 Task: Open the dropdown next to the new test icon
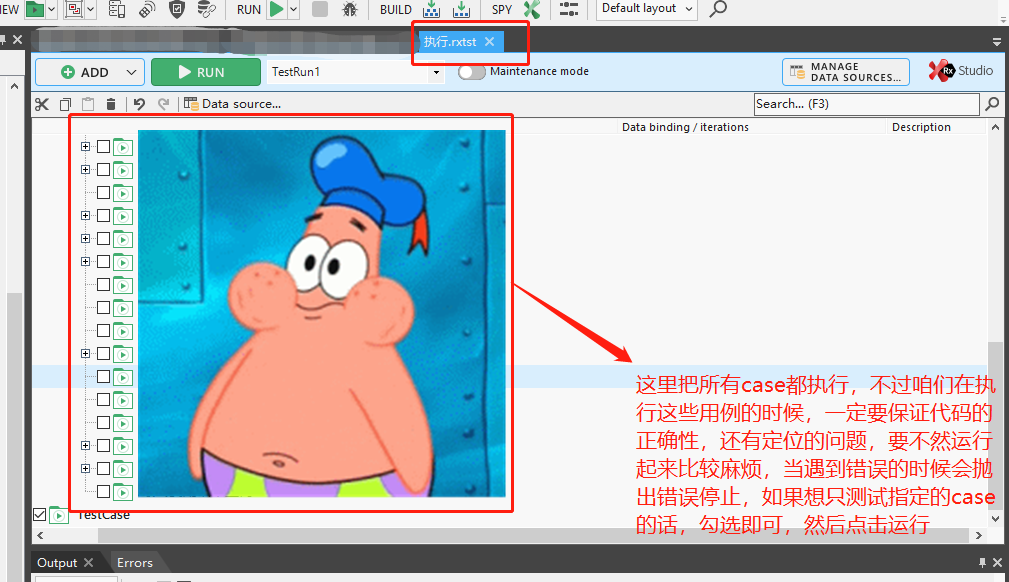(51, 10)
